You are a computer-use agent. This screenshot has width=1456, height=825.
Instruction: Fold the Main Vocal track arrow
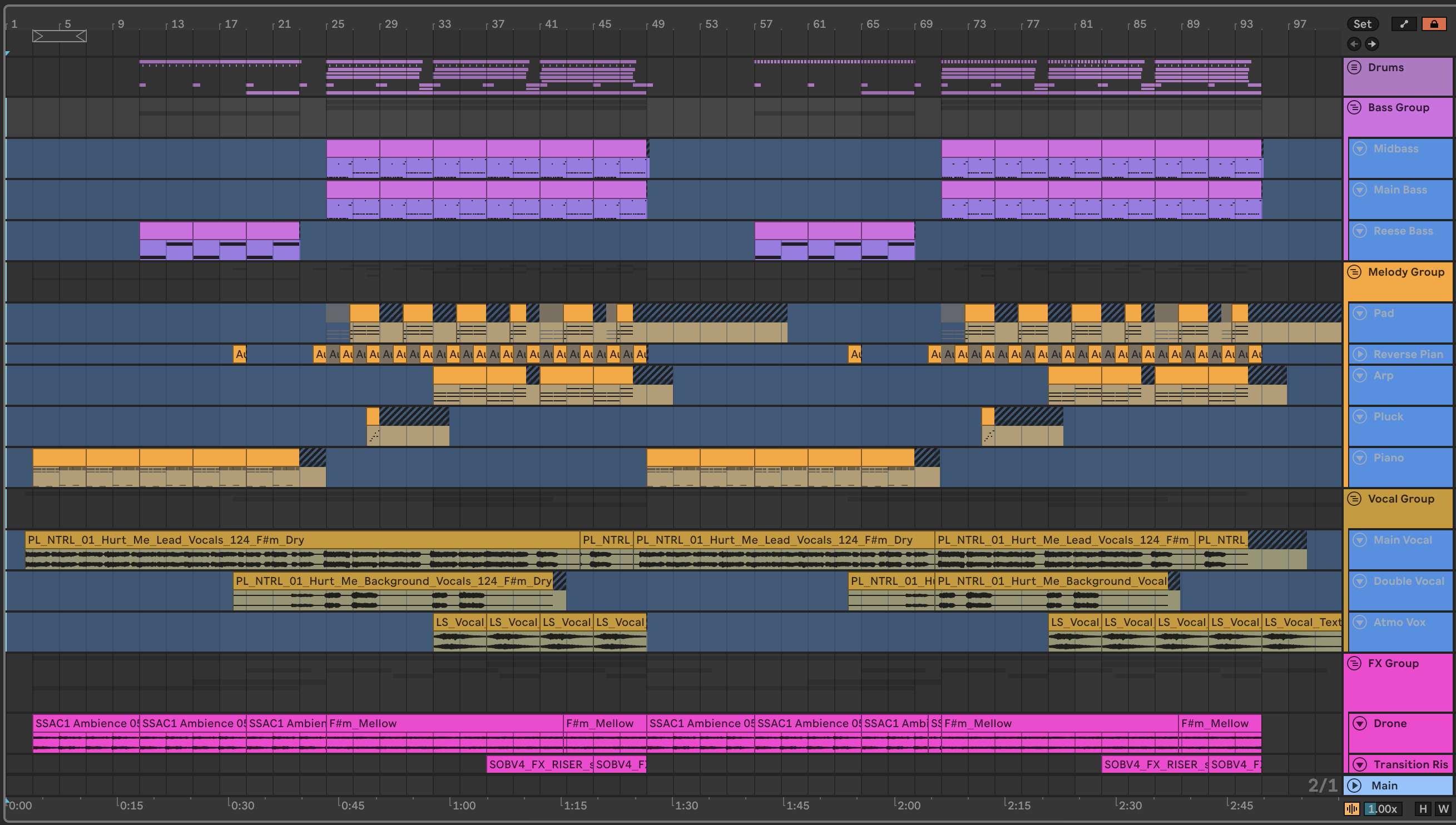click(1360, 540)
